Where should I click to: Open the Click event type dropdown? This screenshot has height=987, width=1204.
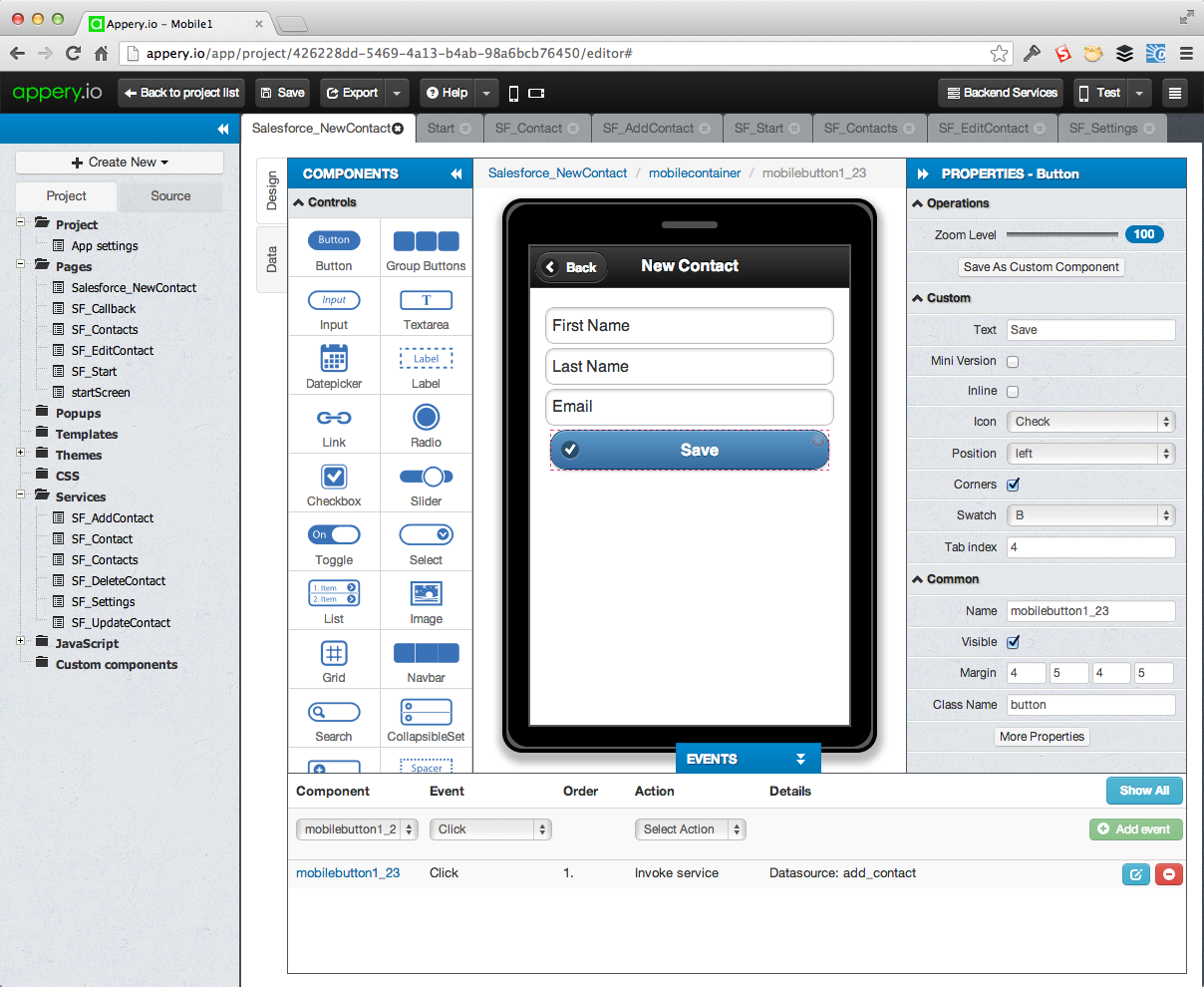490,829
